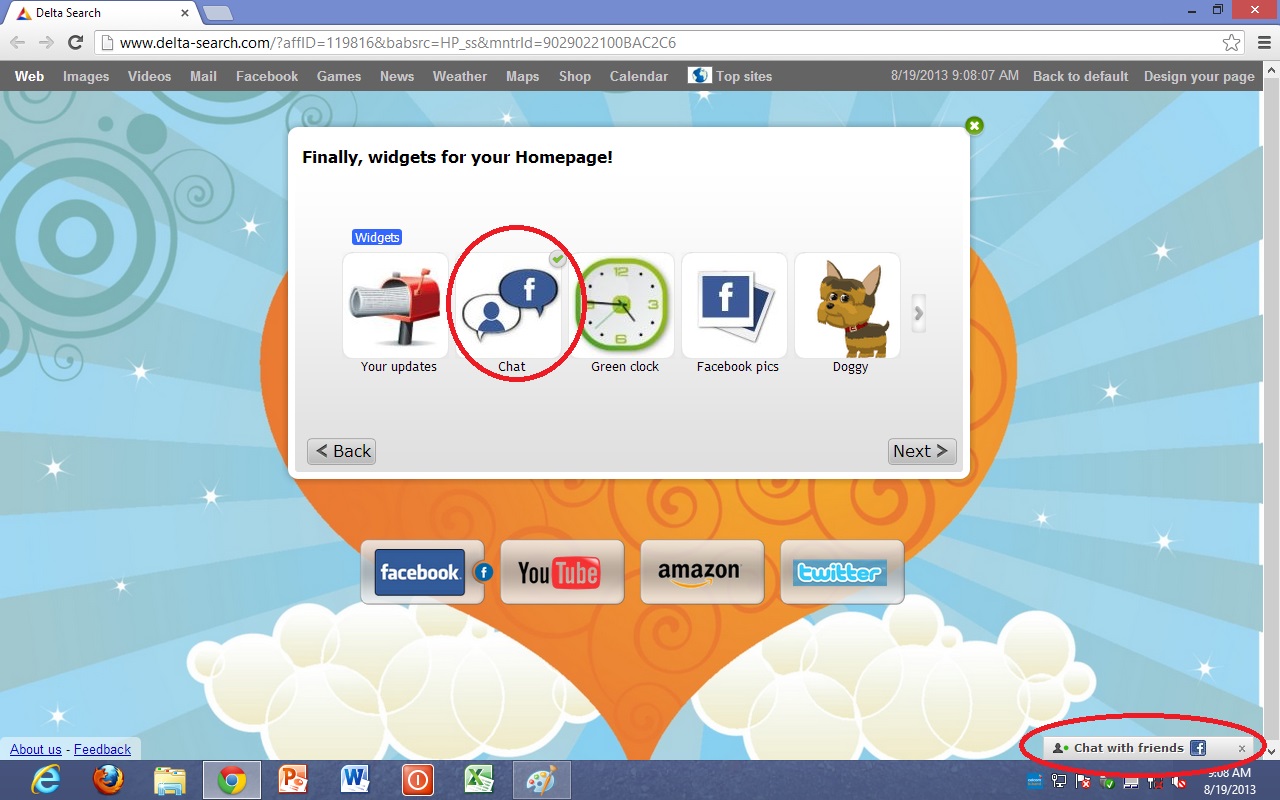This screenshot has width=1280, height=800.
Task: Close the Chat with friends bar
Action: (1242, 748)
